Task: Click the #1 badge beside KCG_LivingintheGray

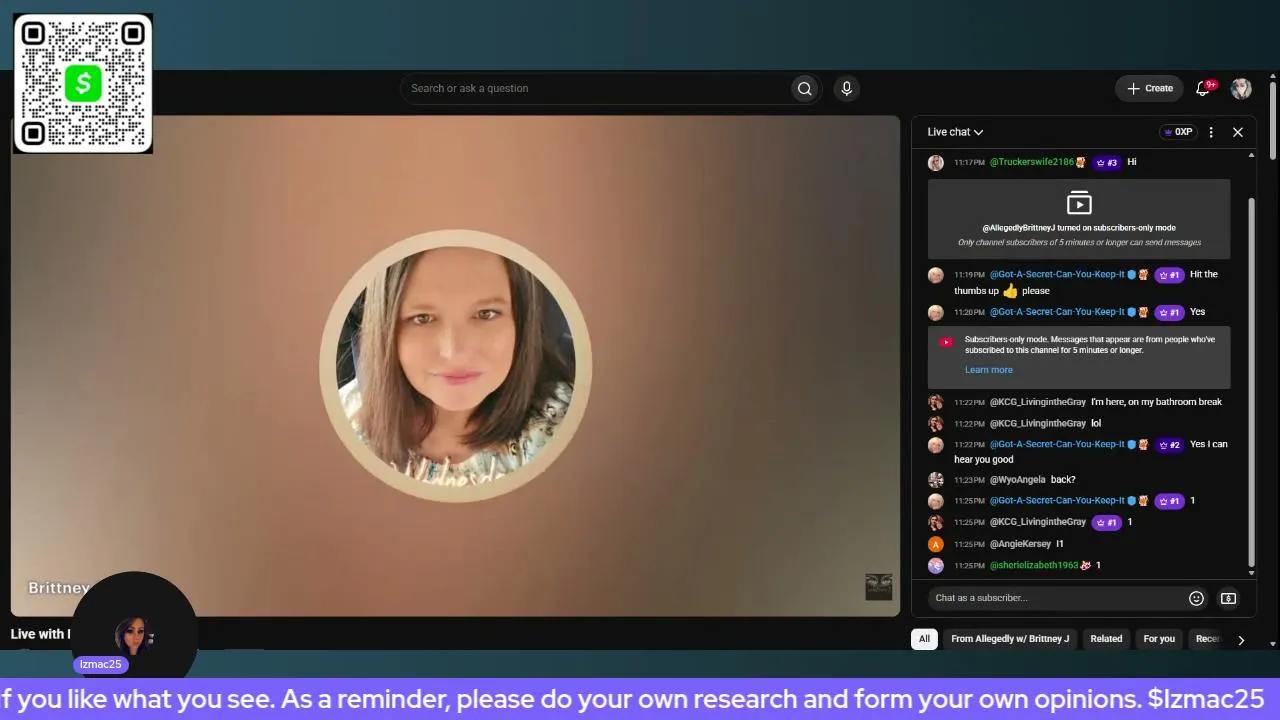Action: [x=1106, y=522]
